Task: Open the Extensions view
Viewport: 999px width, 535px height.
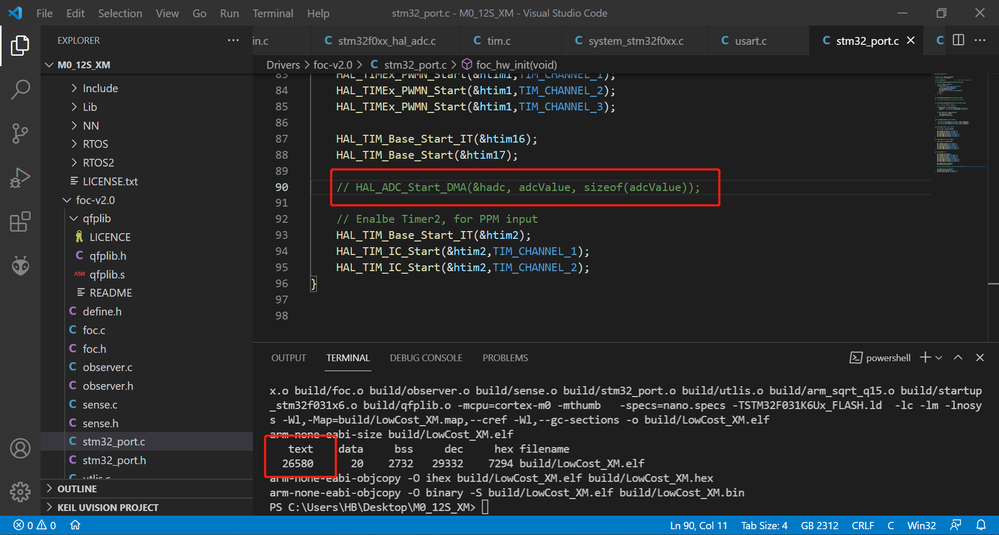Action: [x=20, y=222]
